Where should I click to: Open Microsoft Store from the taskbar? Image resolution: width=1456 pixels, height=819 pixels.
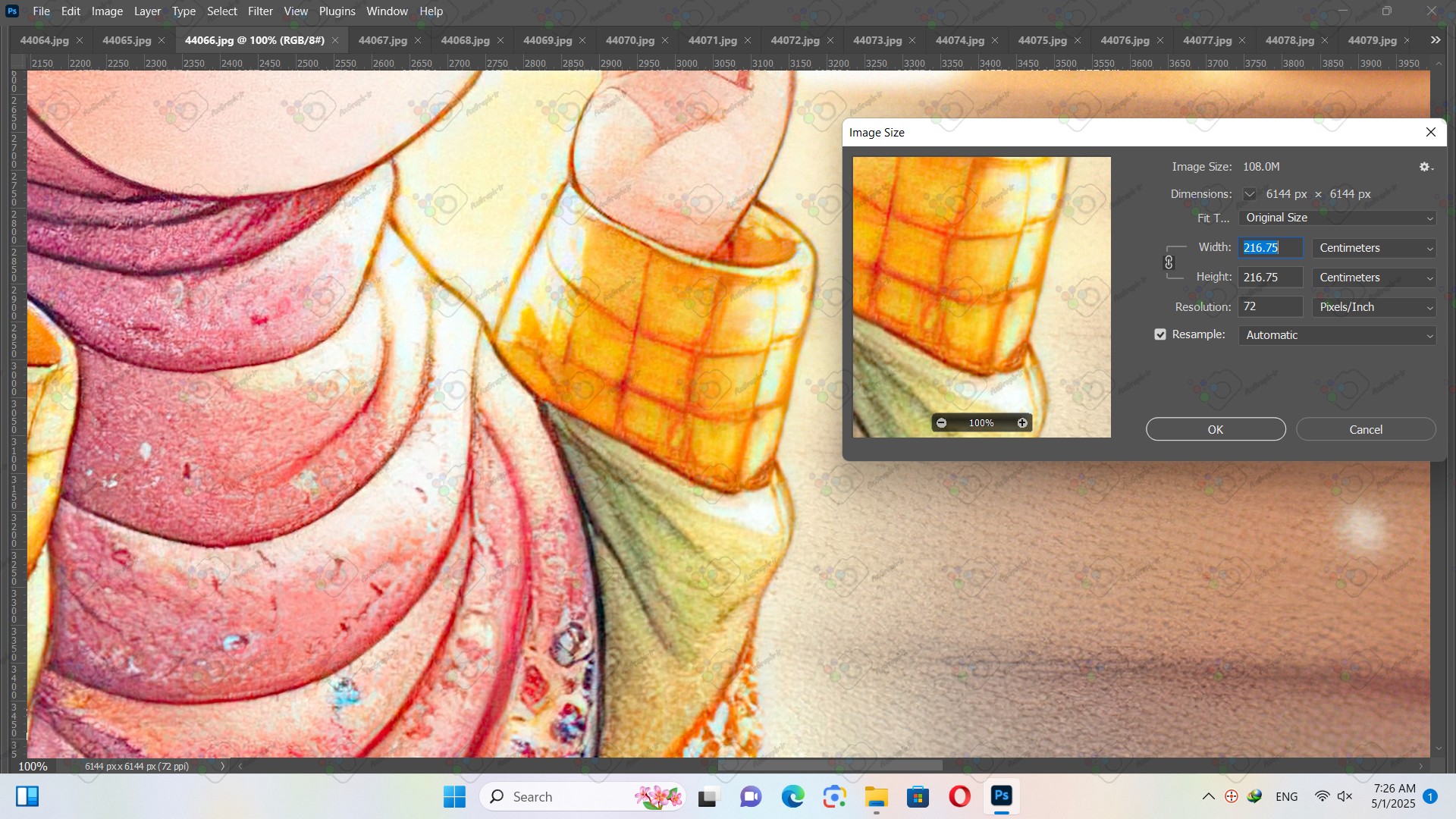[x=918, y=796]
